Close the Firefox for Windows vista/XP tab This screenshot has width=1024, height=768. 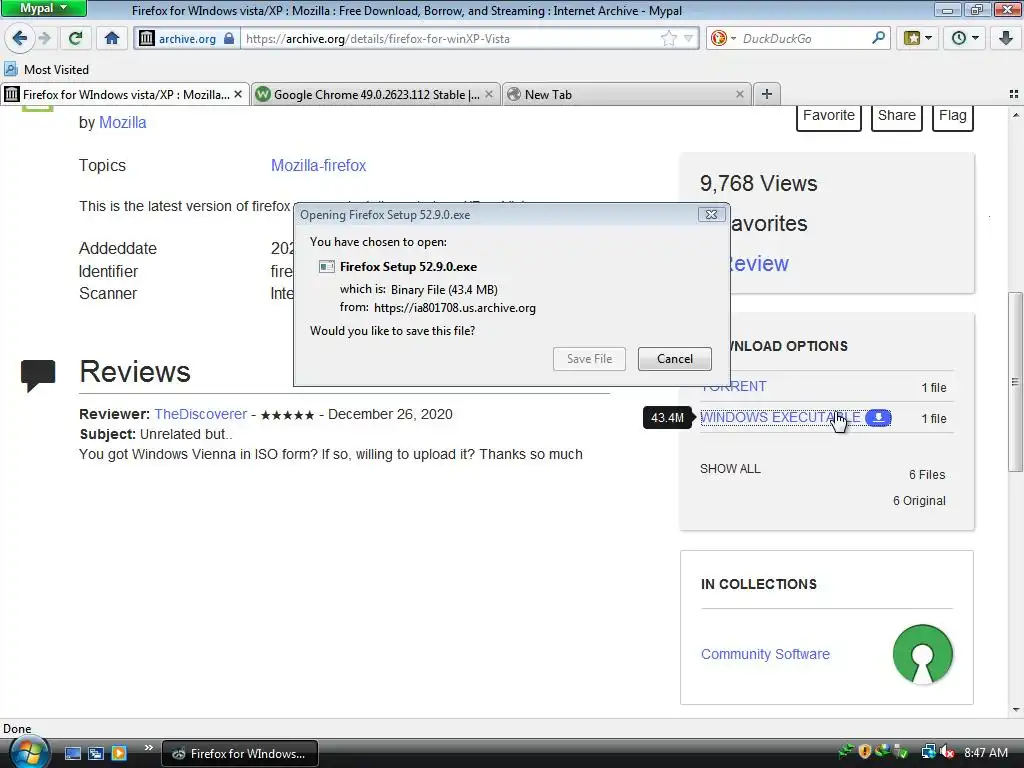(x=238, y=95)
